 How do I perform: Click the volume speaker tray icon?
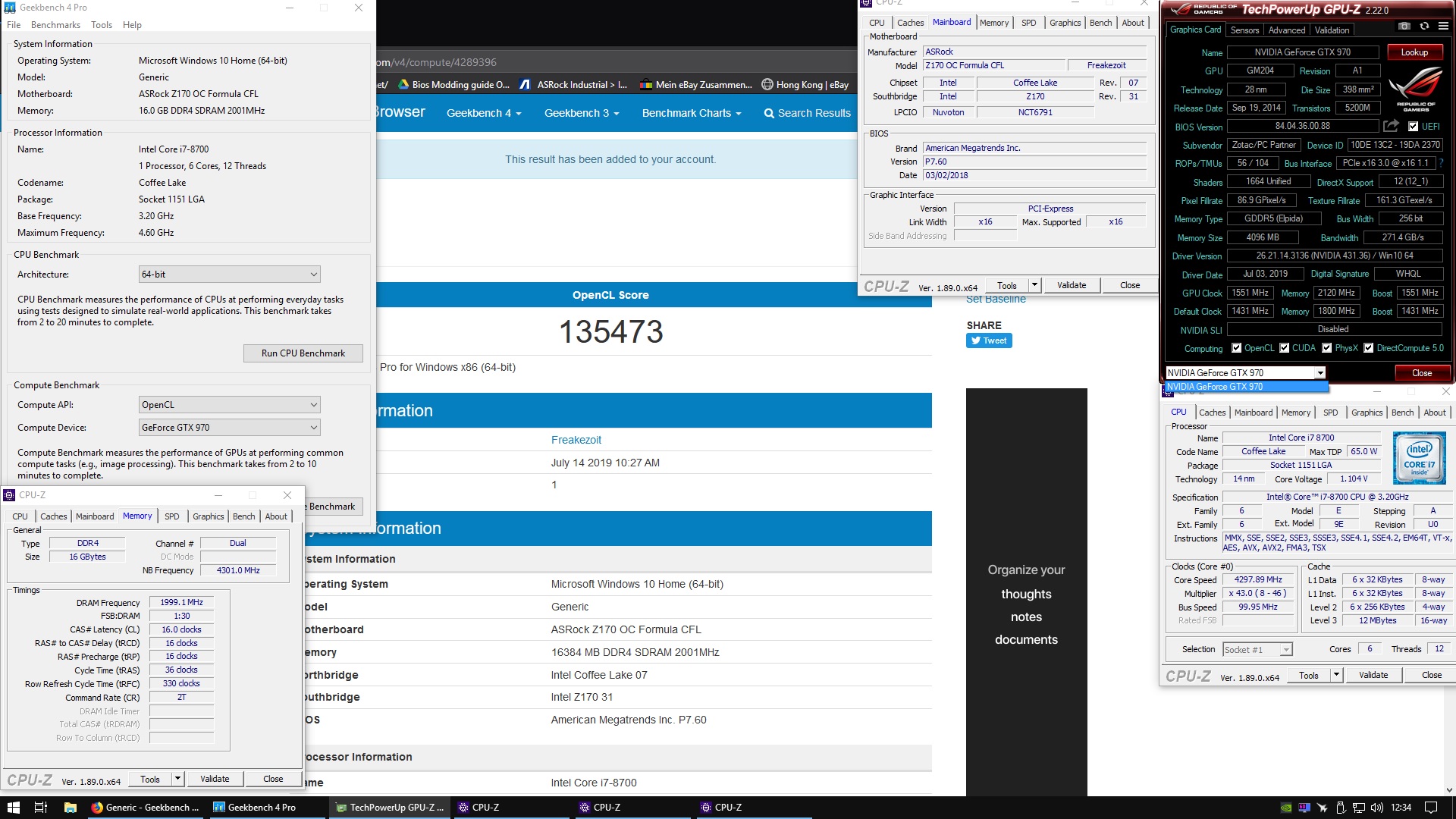click(x=1377, y=808)
